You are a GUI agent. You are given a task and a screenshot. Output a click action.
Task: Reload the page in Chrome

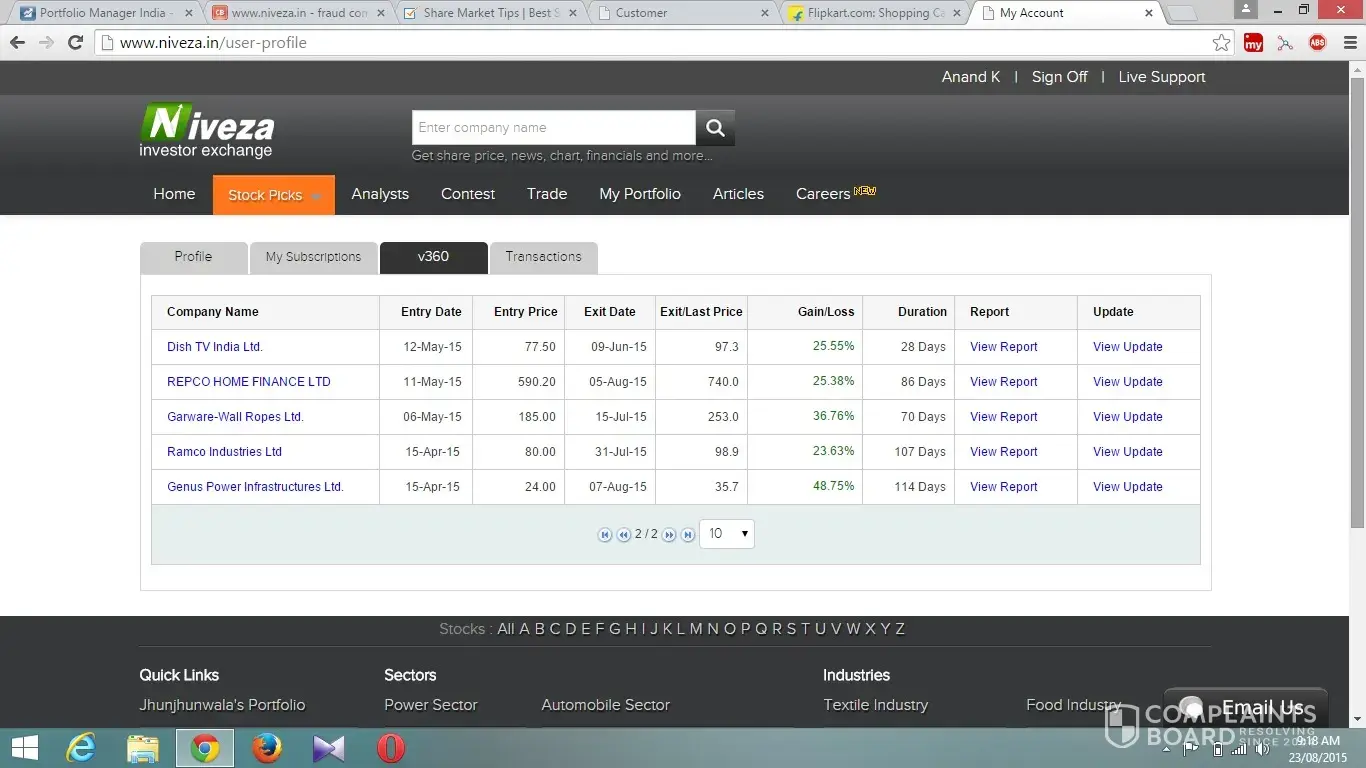coord(75,43)
